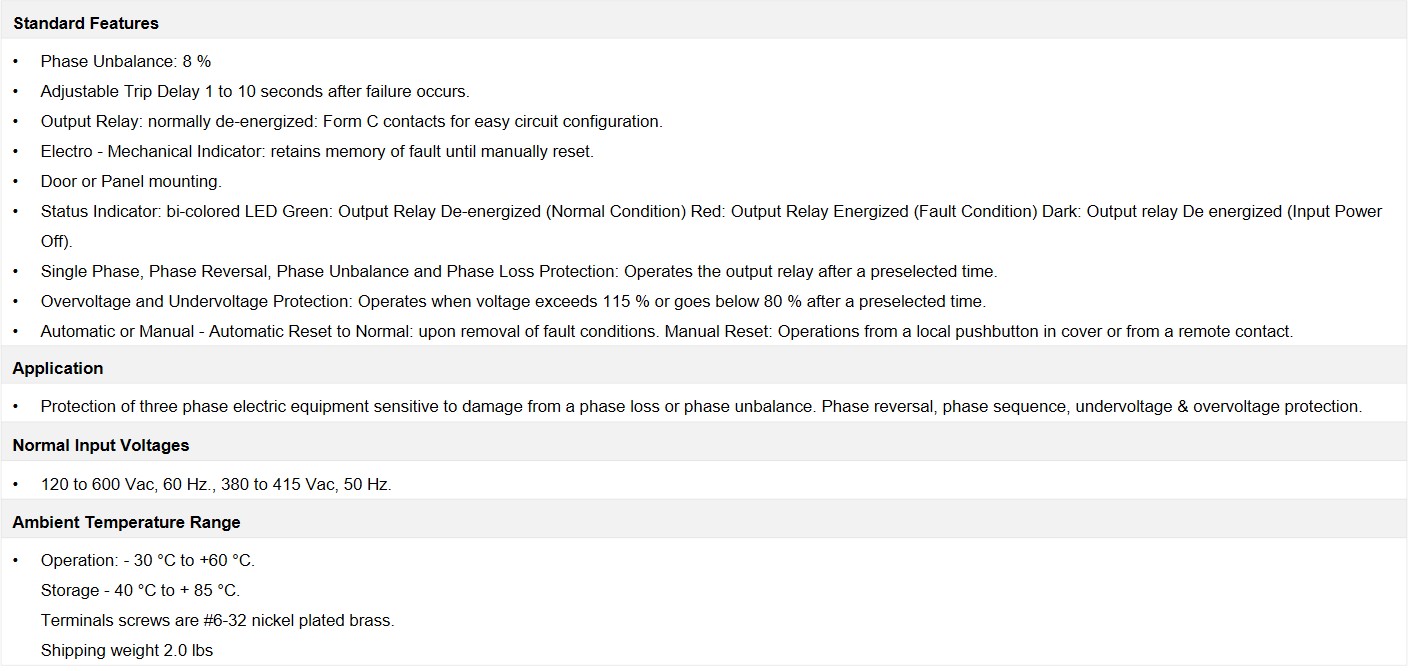Viewport: 1408px width, 671px height.
Task: Click the Output Relay normally de-energized line
Action: pyautogui.click(x=352, y=121)
